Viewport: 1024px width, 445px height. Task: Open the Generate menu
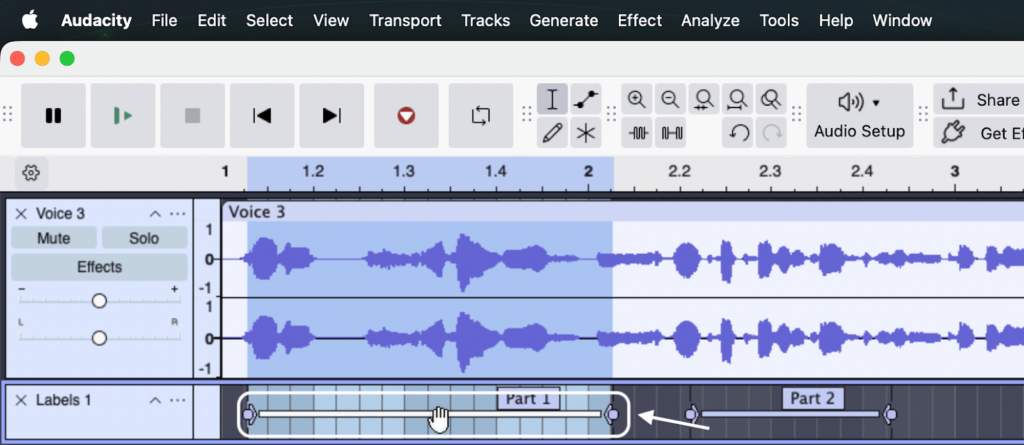[x=563, y=20]
